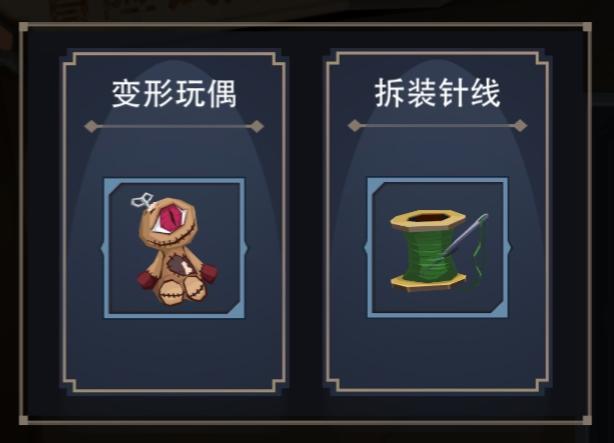
Task: Click divider line under 拆装针线
Action: 437,126
